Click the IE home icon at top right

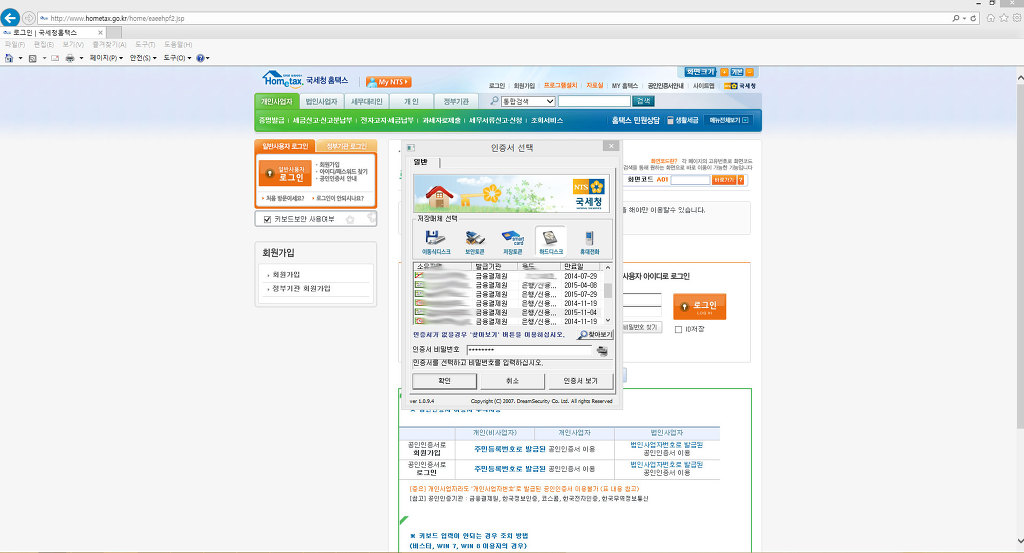991,18
